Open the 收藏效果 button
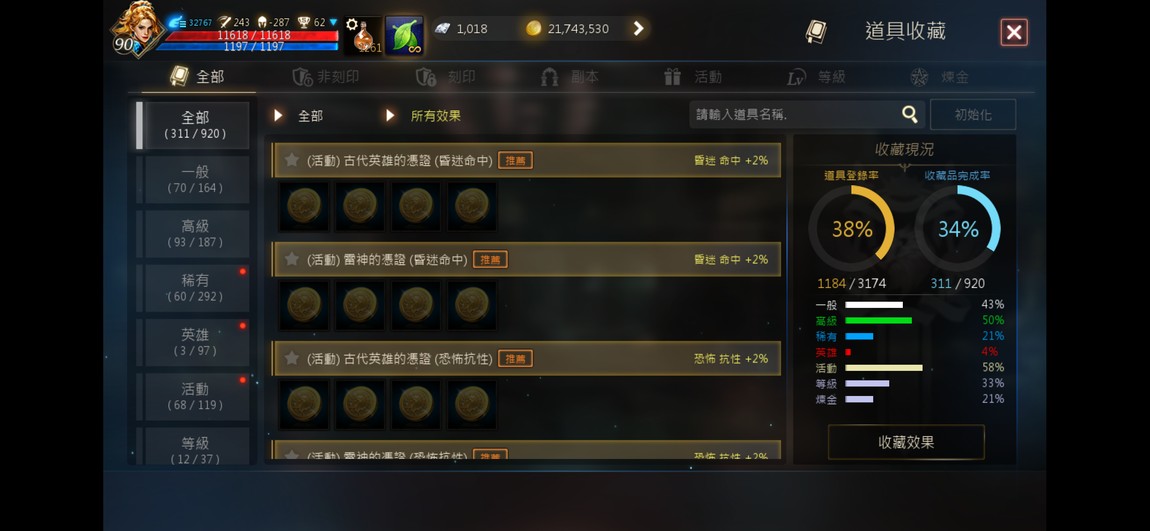The image size is (1150, 531). pyautogui.click(x=906, y=442)
